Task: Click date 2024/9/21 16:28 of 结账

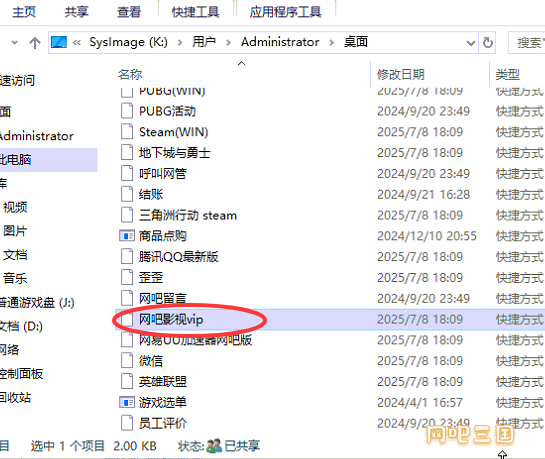Action: pos(423,194)
